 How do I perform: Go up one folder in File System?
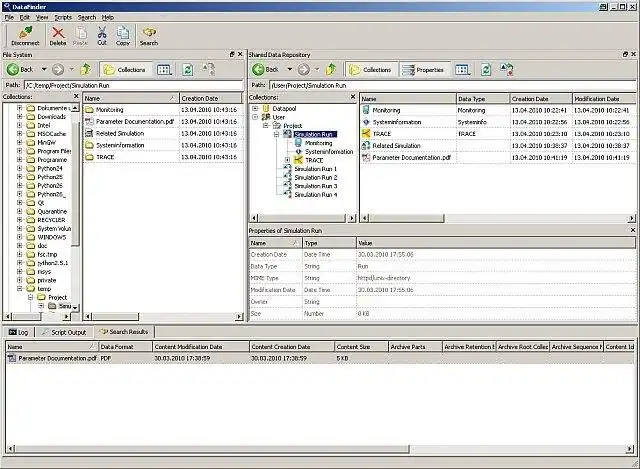point(86,69)
